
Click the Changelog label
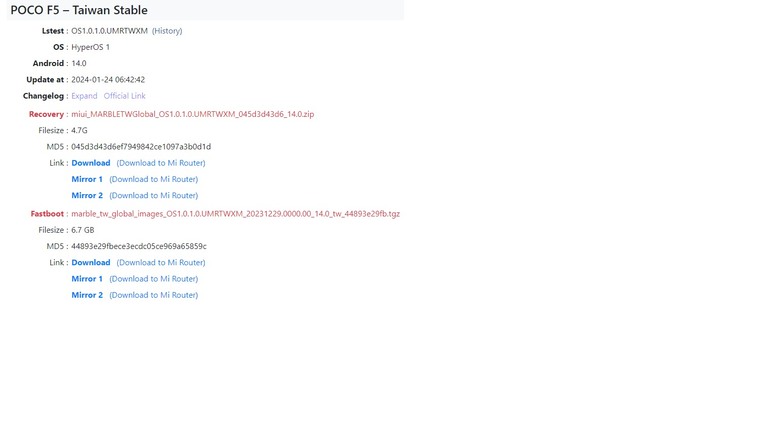point(43,96)
